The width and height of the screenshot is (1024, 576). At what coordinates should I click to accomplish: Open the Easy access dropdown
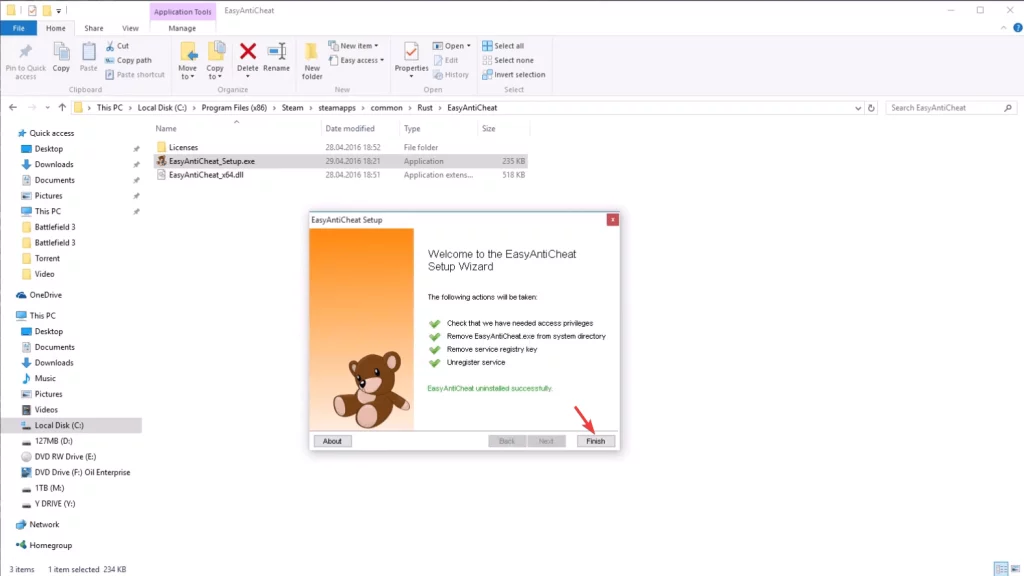click(361, 60)
